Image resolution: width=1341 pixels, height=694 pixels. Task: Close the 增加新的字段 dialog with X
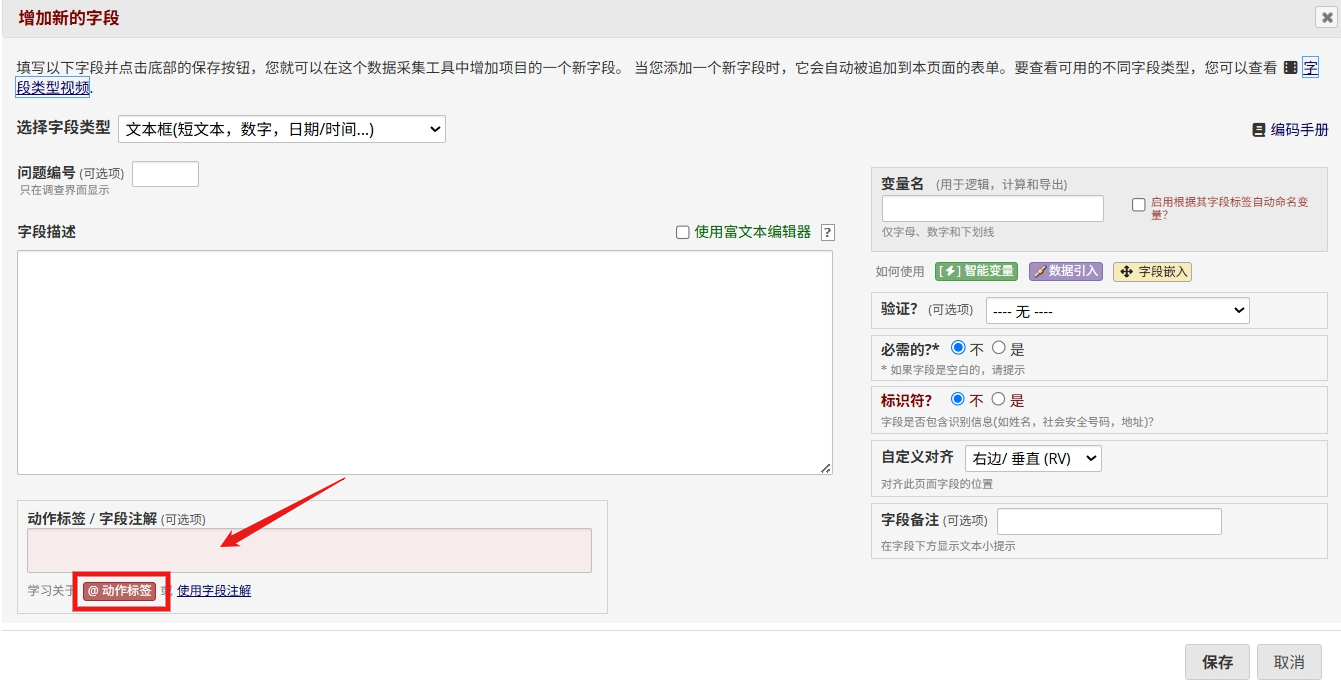point(1324,17)
